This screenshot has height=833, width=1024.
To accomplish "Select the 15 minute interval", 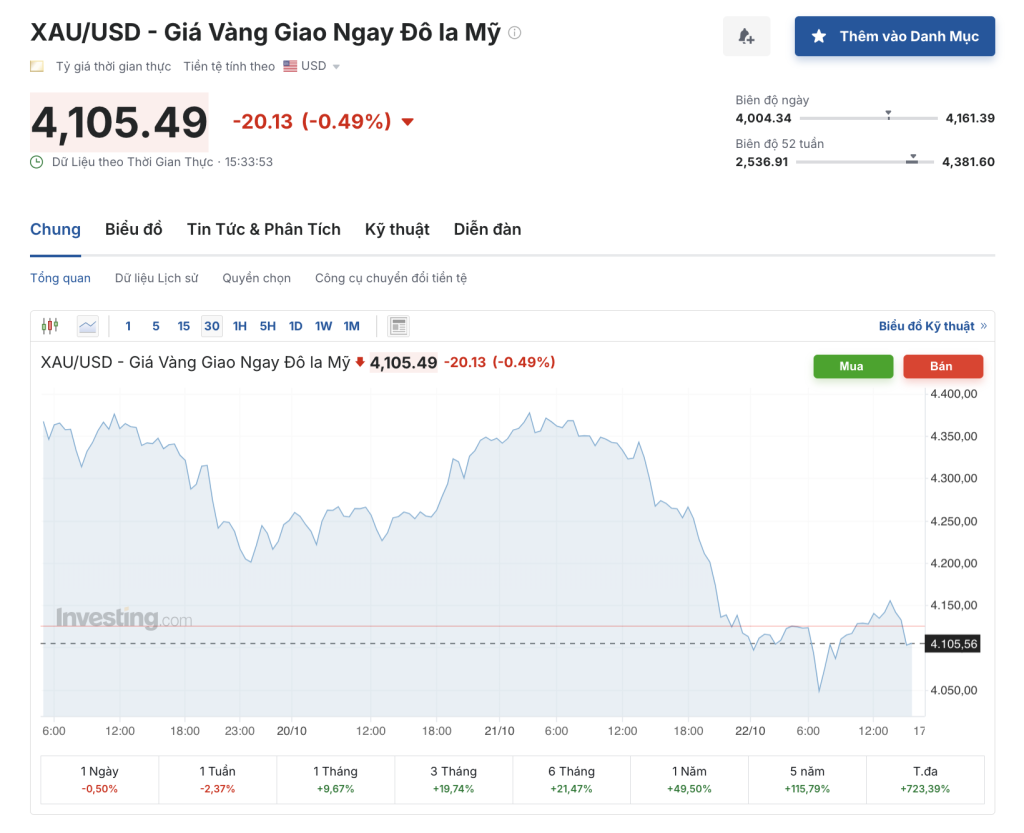I will pos(184,326).
